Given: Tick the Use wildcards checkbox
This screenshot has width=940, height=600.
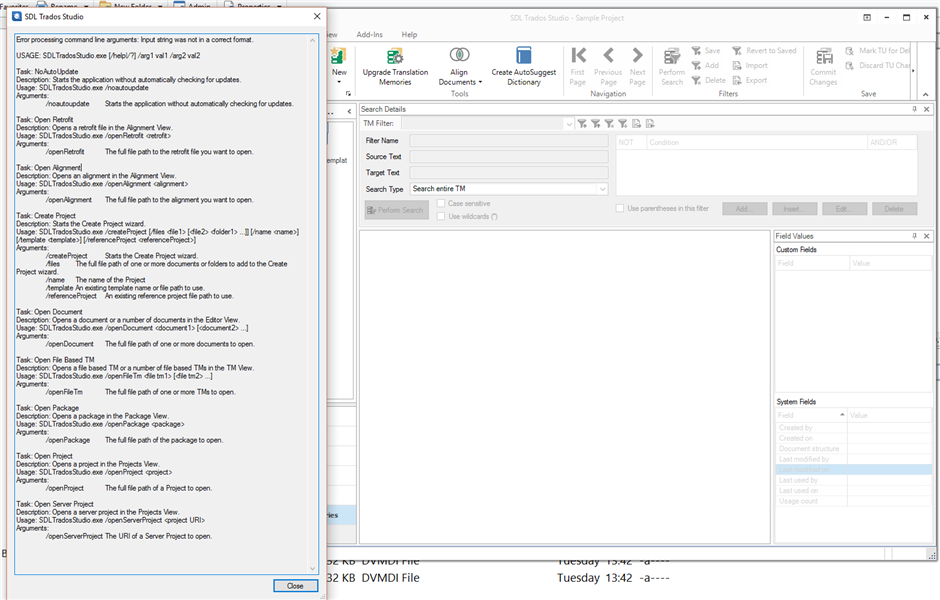Looking at the screenshot, I should [x=441, y=216].
